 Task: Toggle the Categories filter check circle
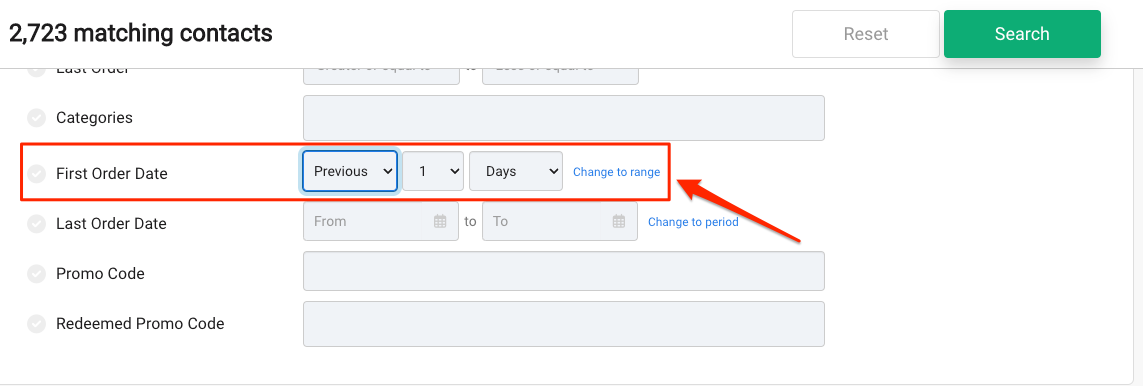[x=36, y=117]
